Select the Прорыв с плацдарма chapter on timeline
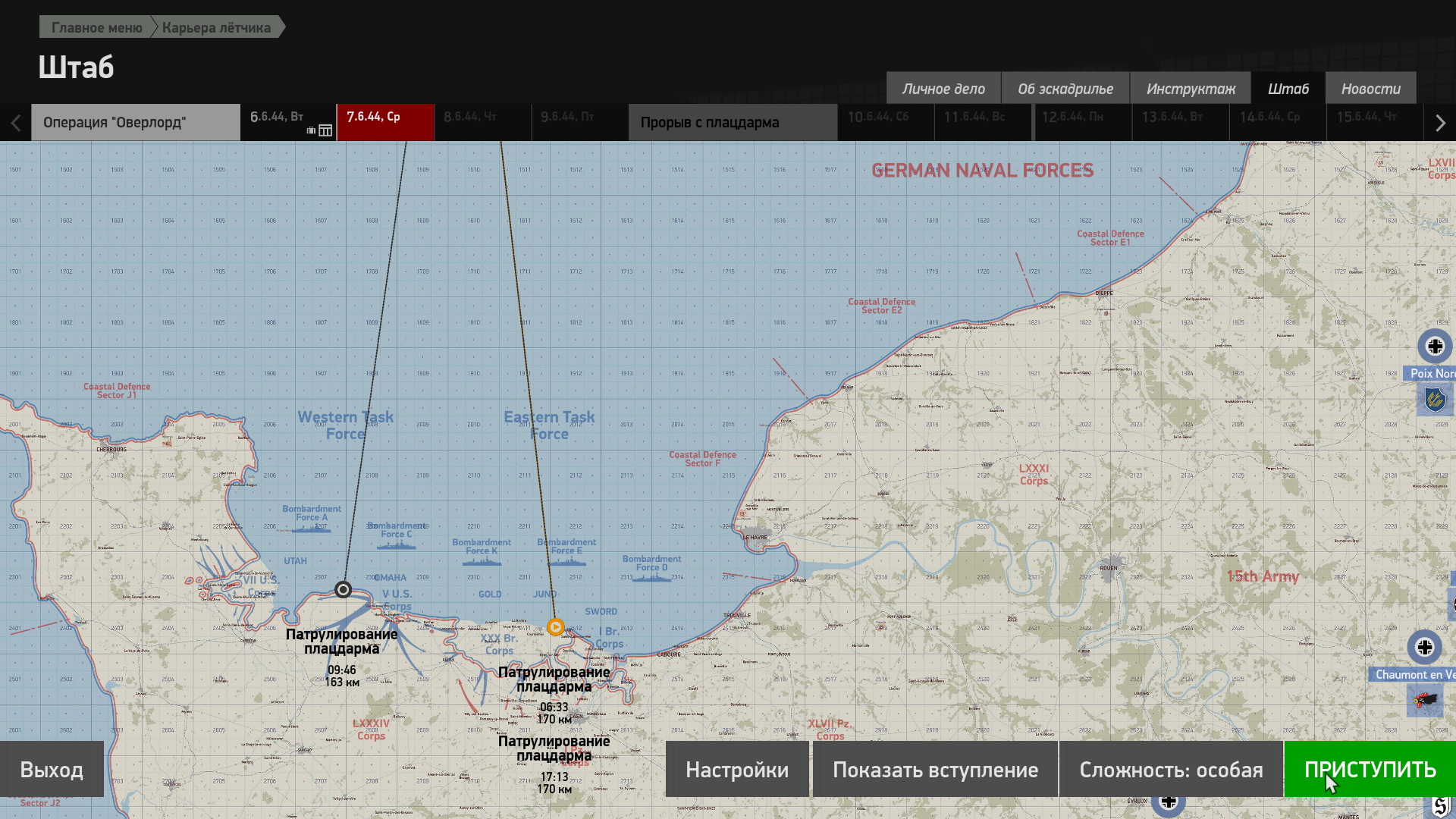This screenshot has width=1456, height=819. point(733,123)
